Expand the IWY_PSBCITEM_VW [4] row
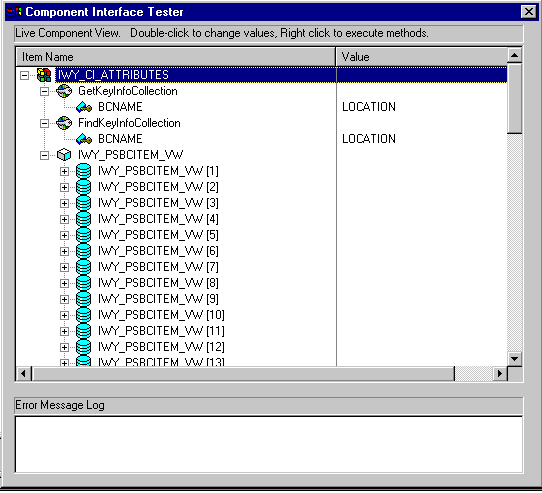Image resolution: width=542 pixels, height=493 pixels. pyautogui.click(x=64, y=220)
